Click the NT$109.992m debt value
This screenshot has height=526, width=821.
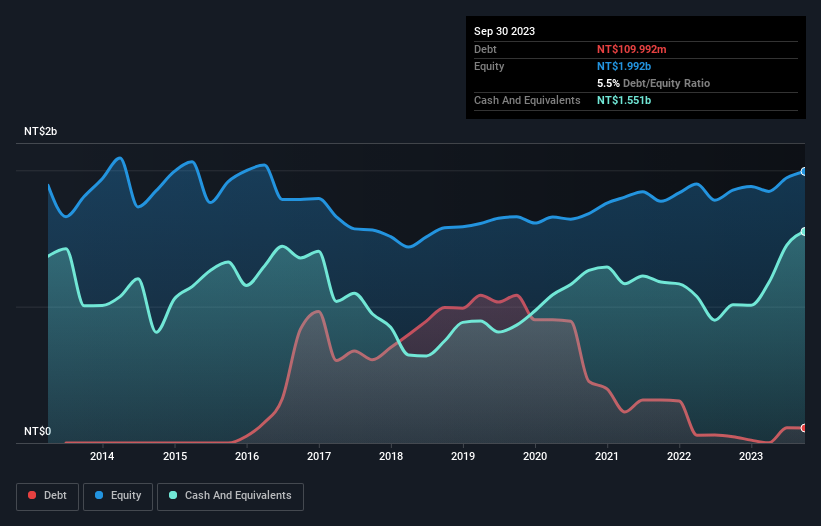point(631,49)
